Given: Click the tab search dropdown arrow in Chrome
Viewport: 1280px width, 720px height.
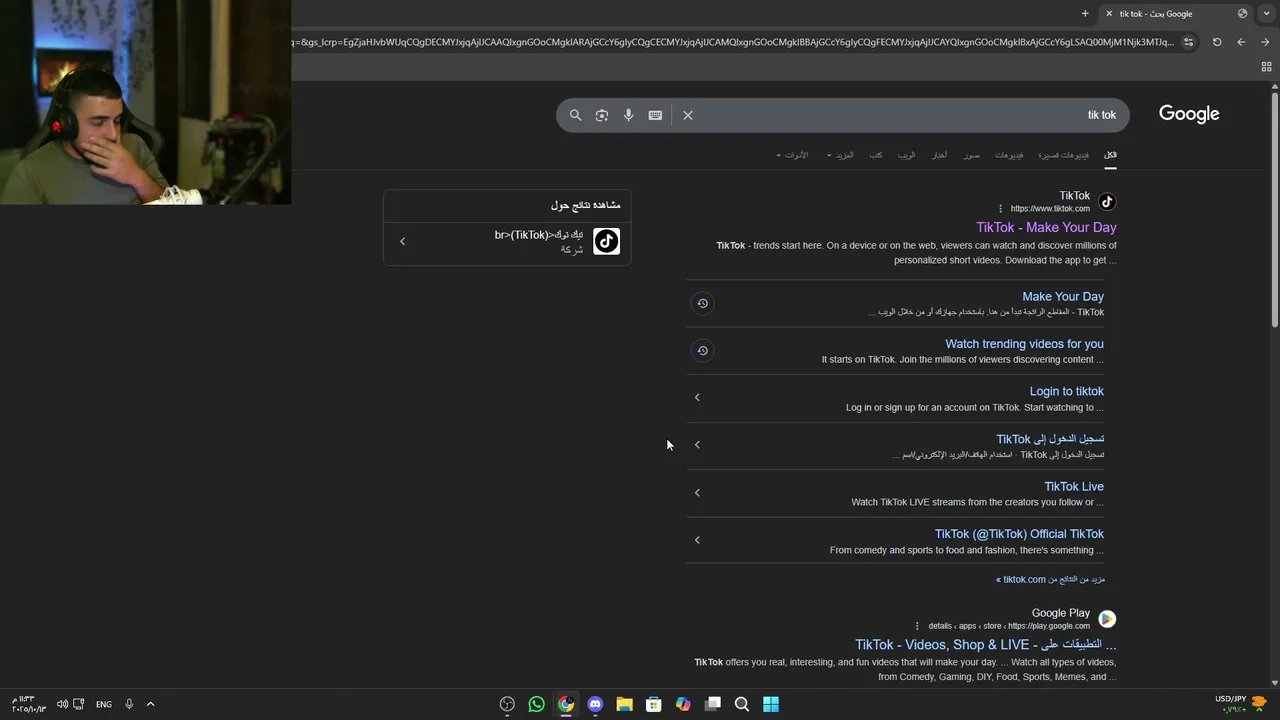Looking at the screenshot, I should [1267, 14].
